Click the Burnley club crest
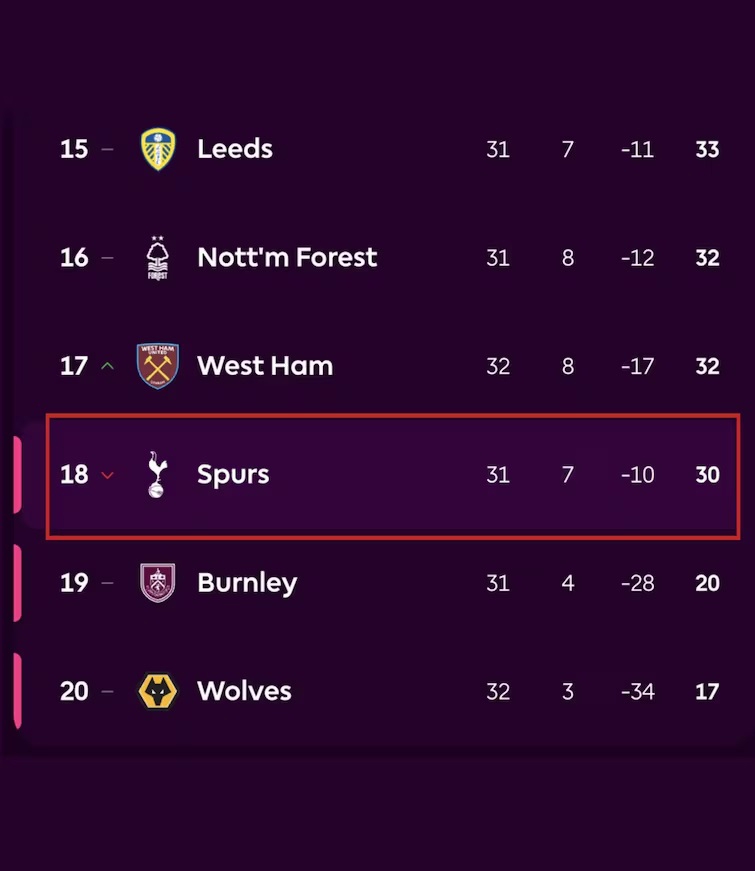 pos(157,583)
